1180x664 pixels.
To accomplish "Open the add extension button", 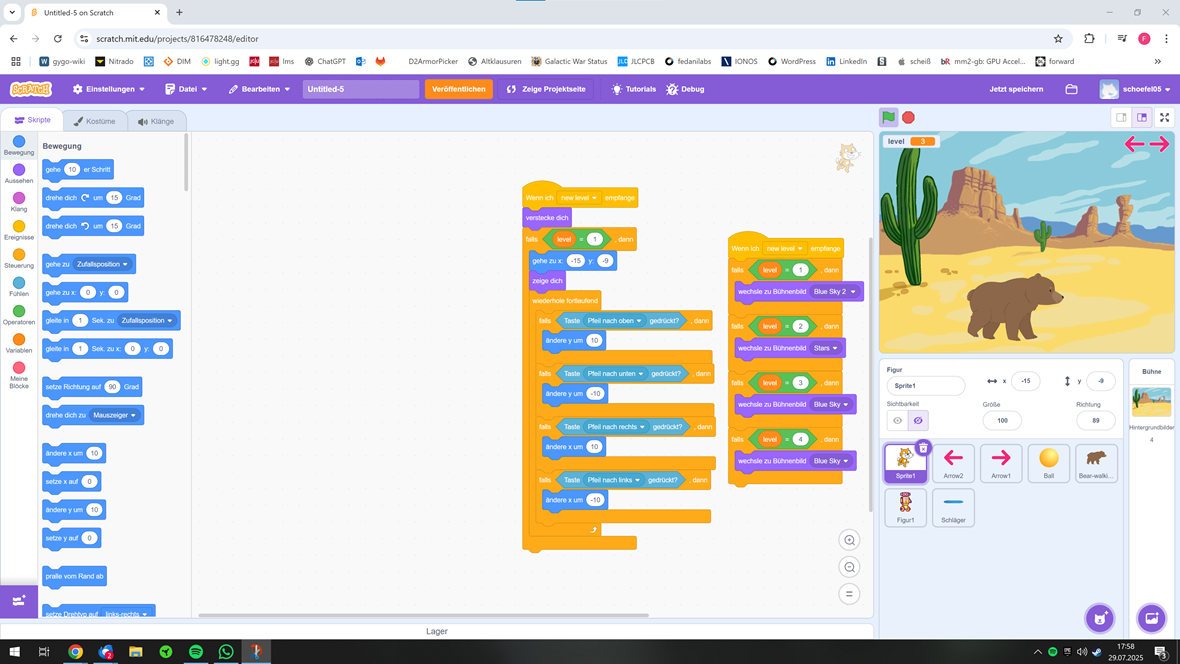I will point(18,600).
